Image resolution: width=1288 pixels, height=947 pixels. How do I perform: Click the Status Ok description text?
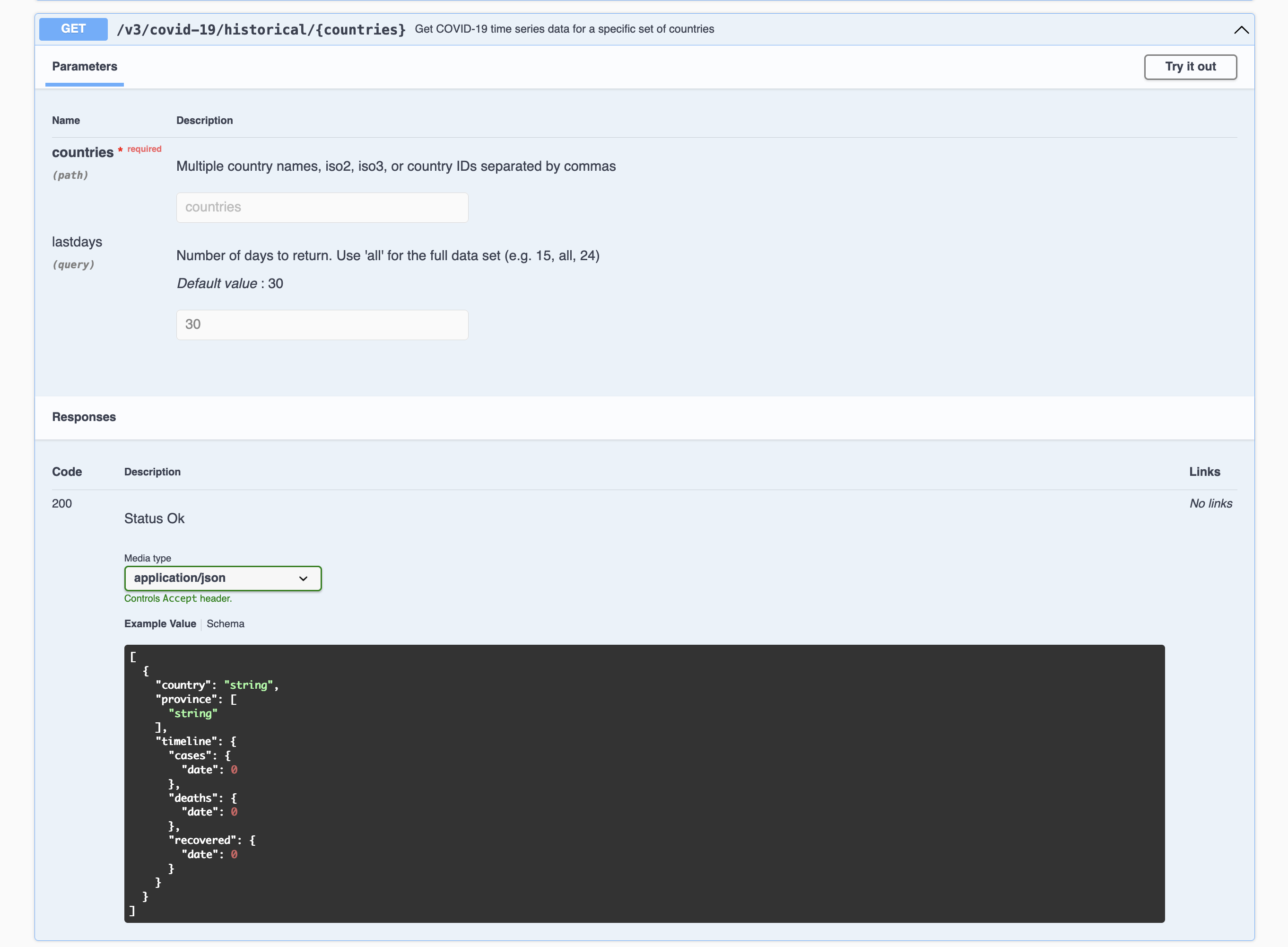tap(154, 519)
